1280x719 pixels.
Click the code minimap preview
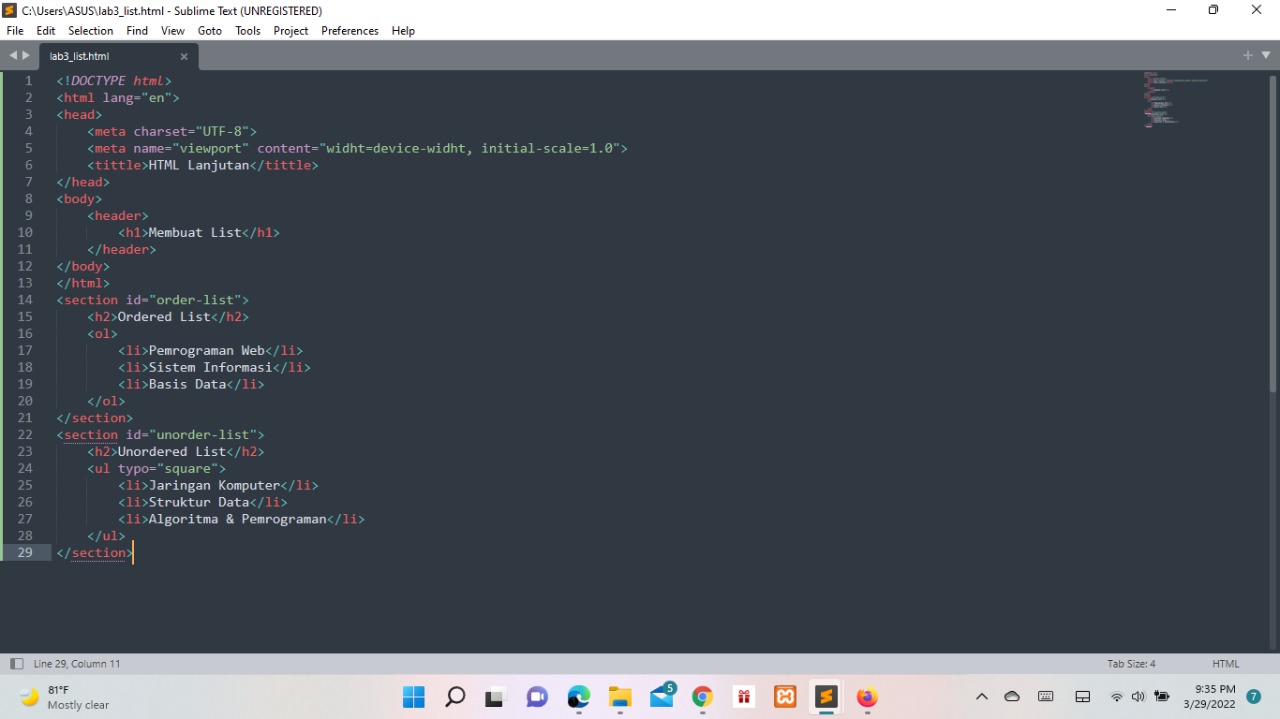point(1175,100)
